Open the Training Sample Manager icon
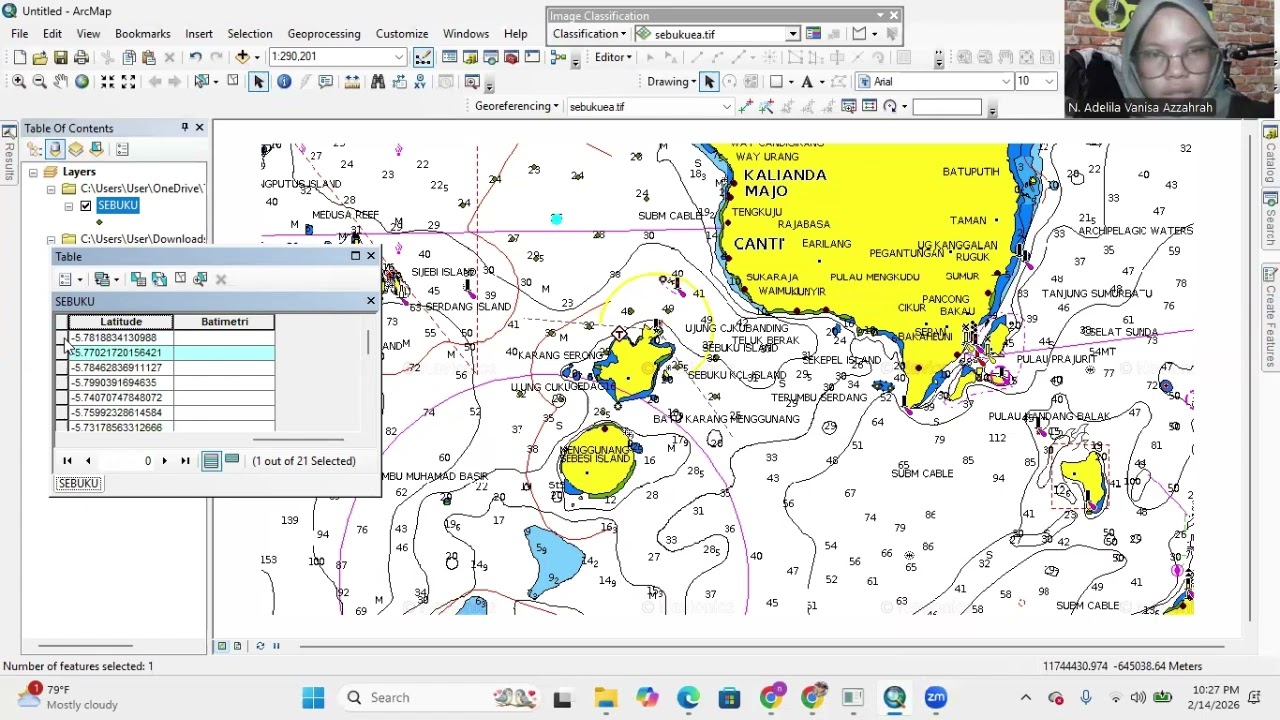The width and height of the screenshot is (1280, 720). (x=813, y=34)
